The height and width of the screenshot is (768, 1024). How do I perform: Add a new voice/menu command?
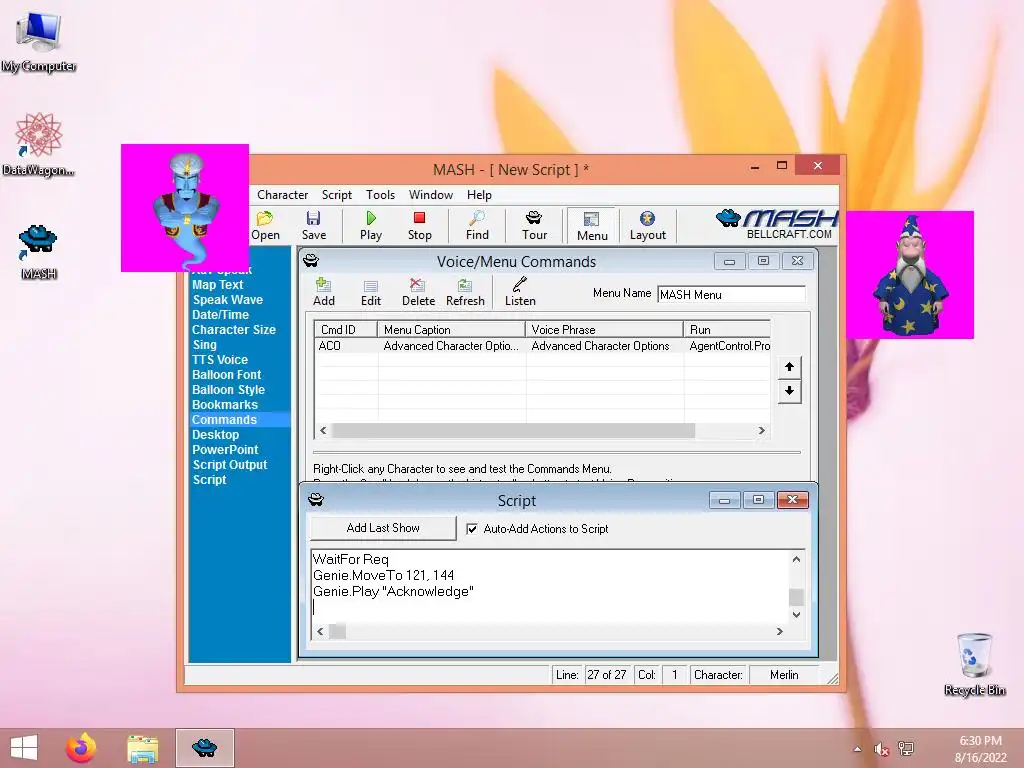tap(323, 292)
